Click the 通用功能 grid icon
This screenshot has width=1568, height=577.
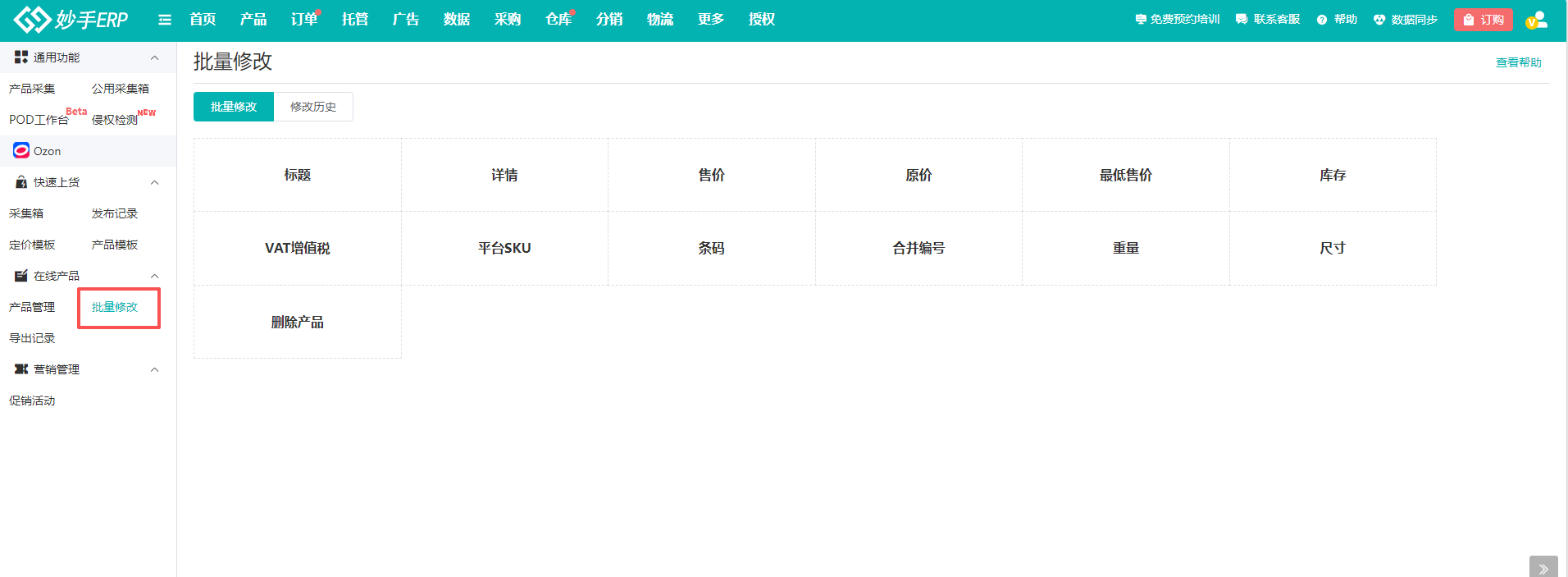tap(21, 57)
